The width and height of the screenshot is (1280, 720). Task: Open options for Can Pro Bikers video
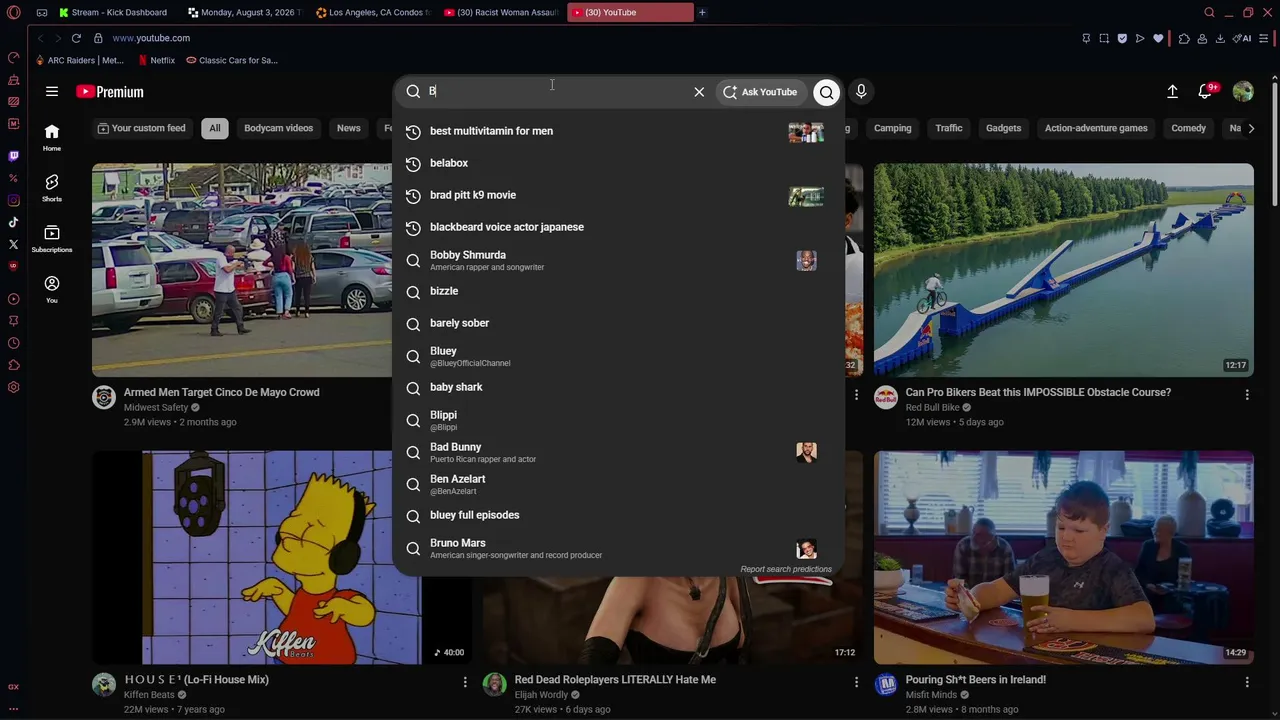click(x=1246, y=395)
